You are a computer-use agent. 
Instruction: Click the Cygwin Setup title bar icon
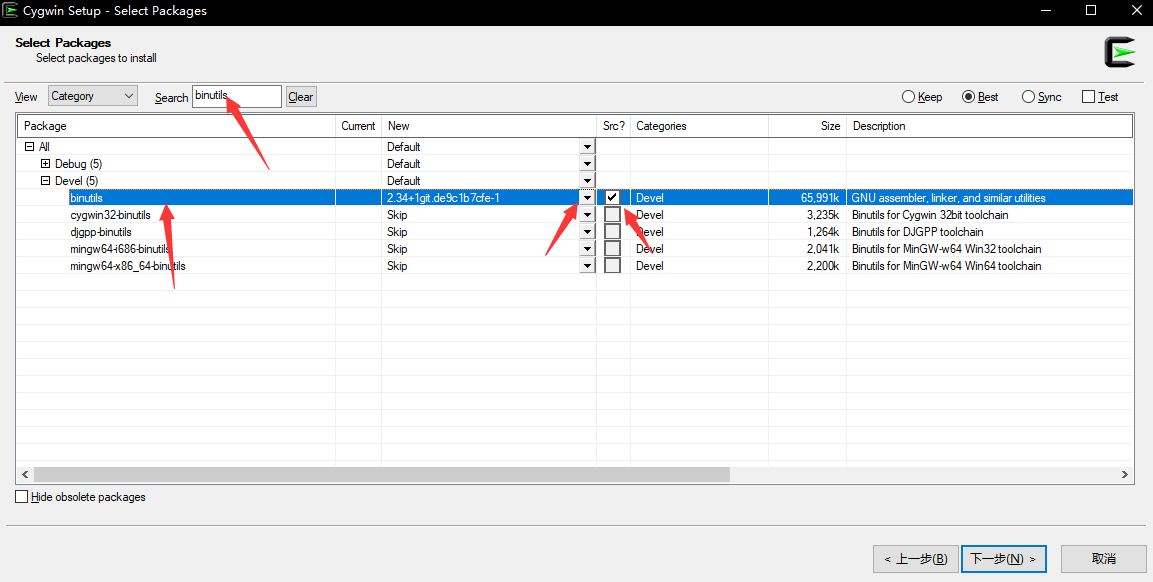[10, 10]
